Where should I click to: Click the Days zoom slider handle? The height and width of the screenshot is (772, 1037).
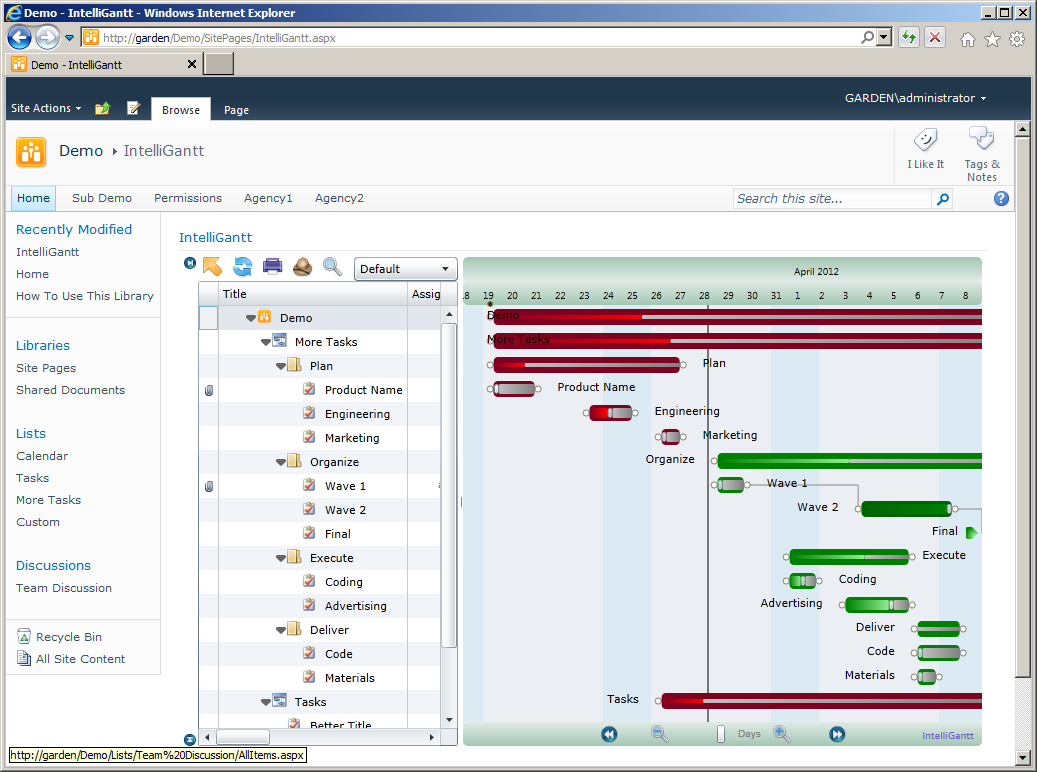[x=721, y=734]
